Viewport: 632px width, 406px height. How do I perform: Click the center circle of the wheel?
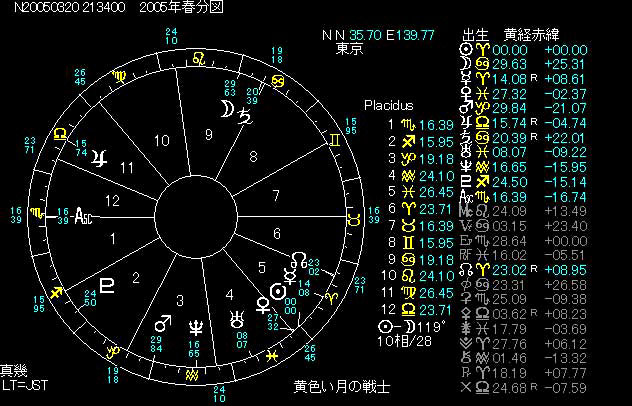[x=196, y=214]
